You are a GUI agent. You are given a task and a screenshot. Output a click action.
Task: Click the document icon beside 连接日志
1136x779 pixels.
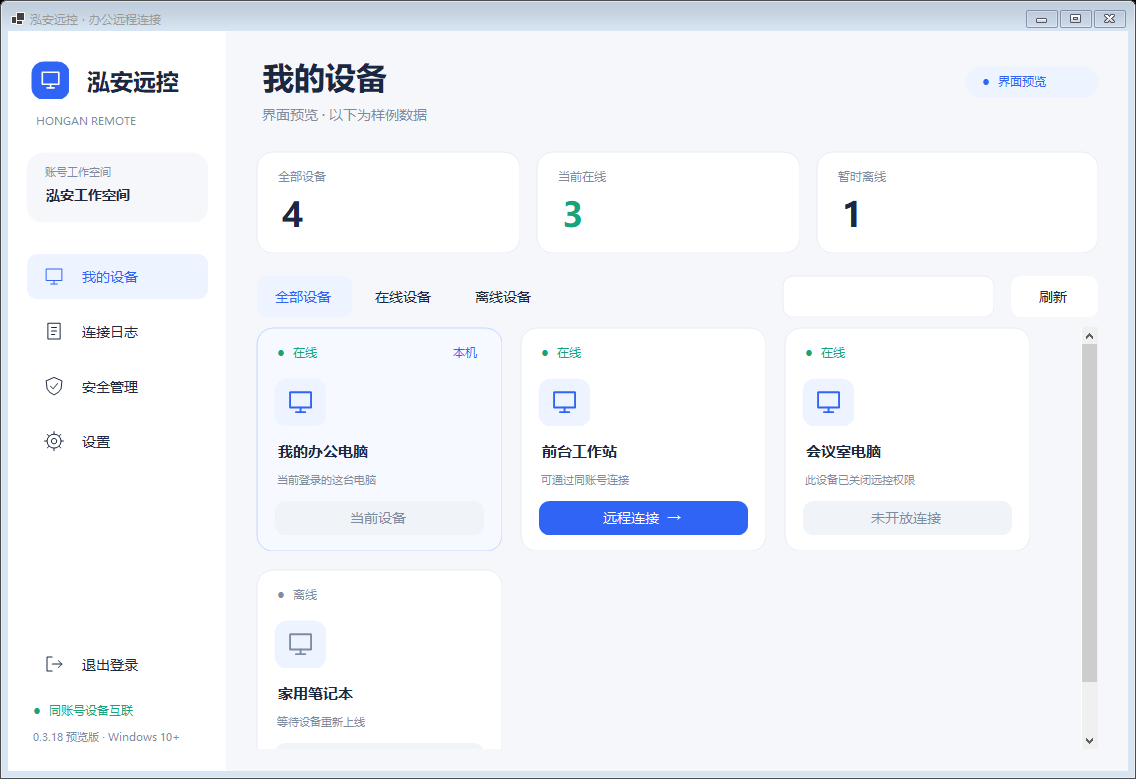point(54,331)
